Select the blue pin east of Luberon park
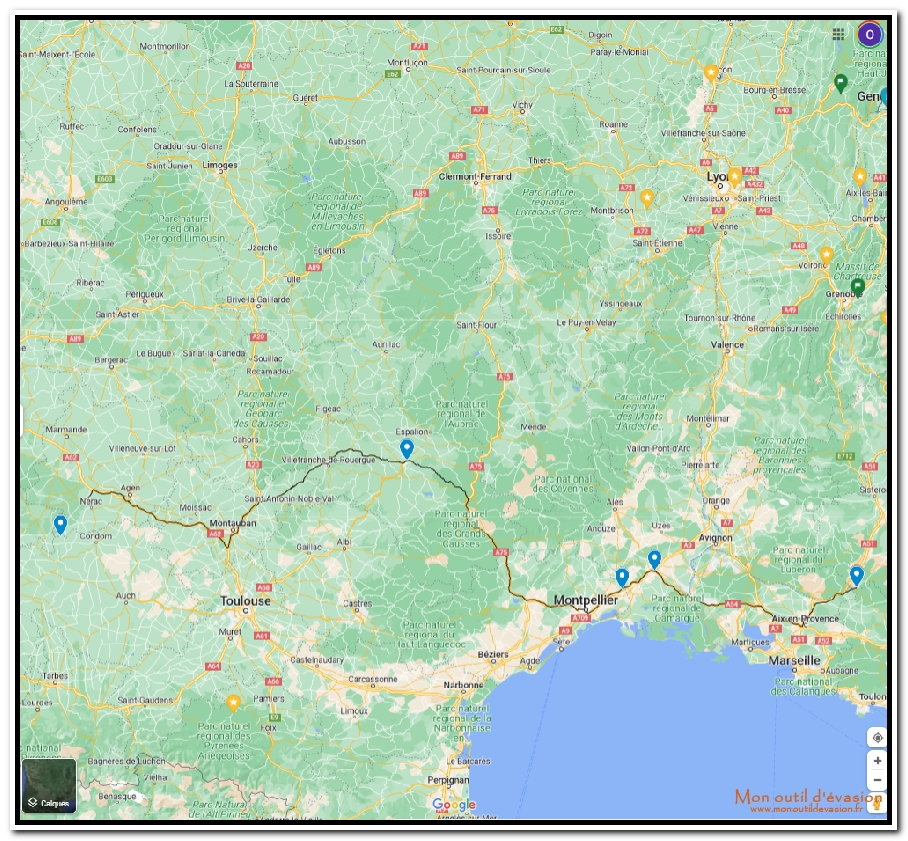The width and height of the screenshot is (908, 841). pyautogui.click(x=856, y=575)
